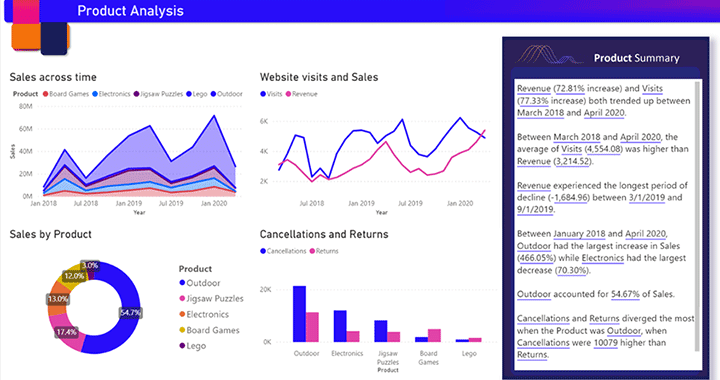This screenshot has width=720, height=380.
Task: Click the Product Analysis title header
Action: tap(130, 11)
